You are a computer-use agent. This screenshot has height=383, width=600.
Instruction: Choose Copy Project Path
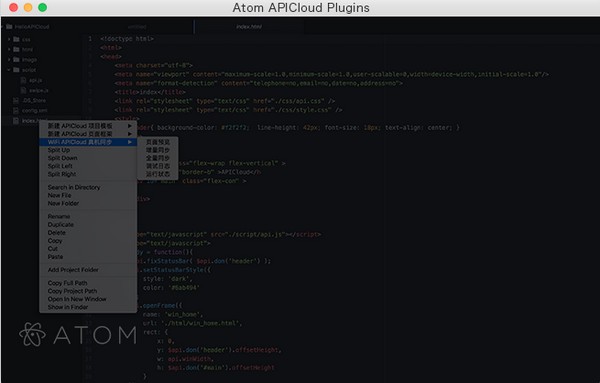(x=88, y=291)
